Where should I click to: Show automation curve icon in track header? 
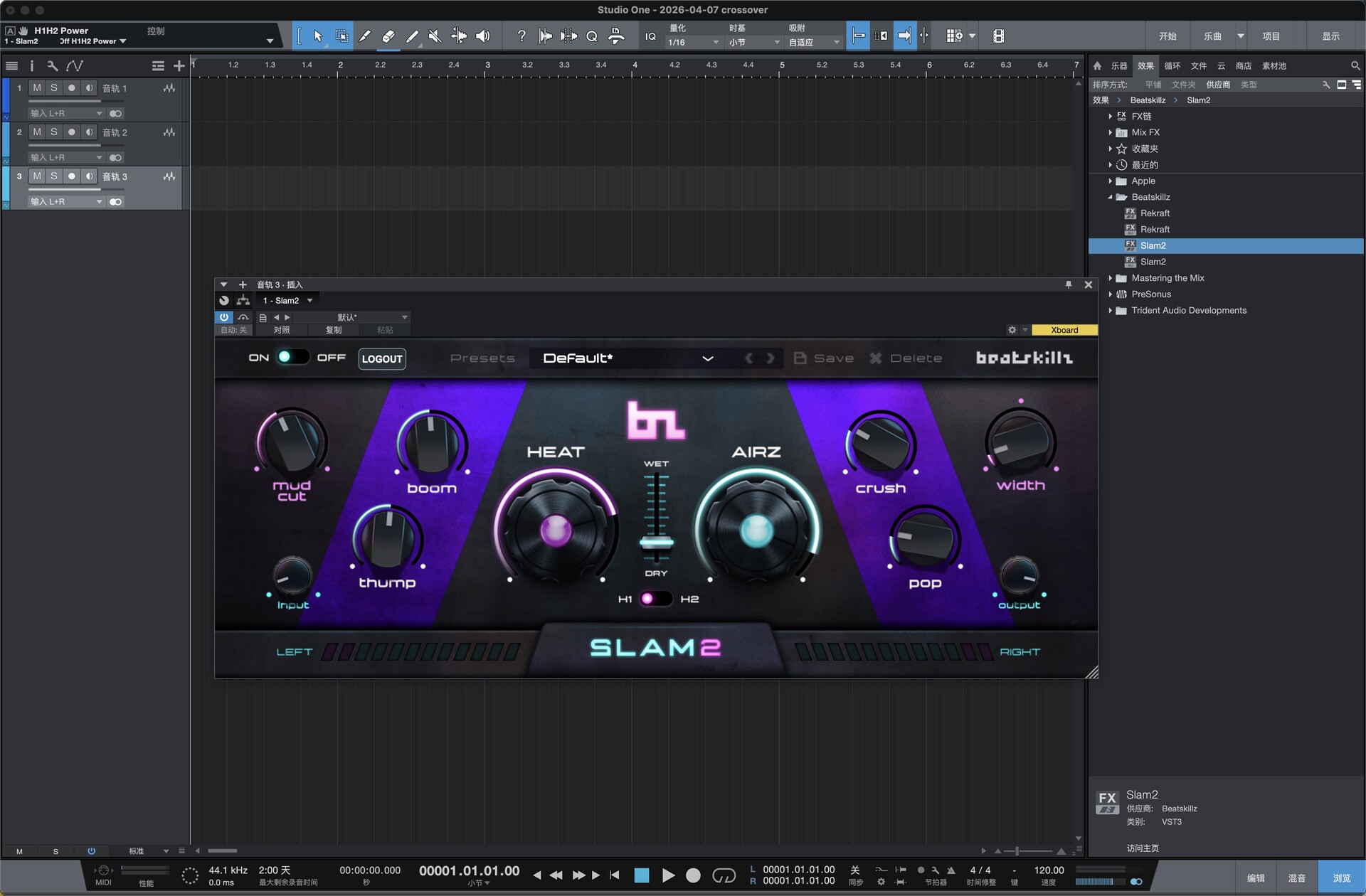coord(75,66)
